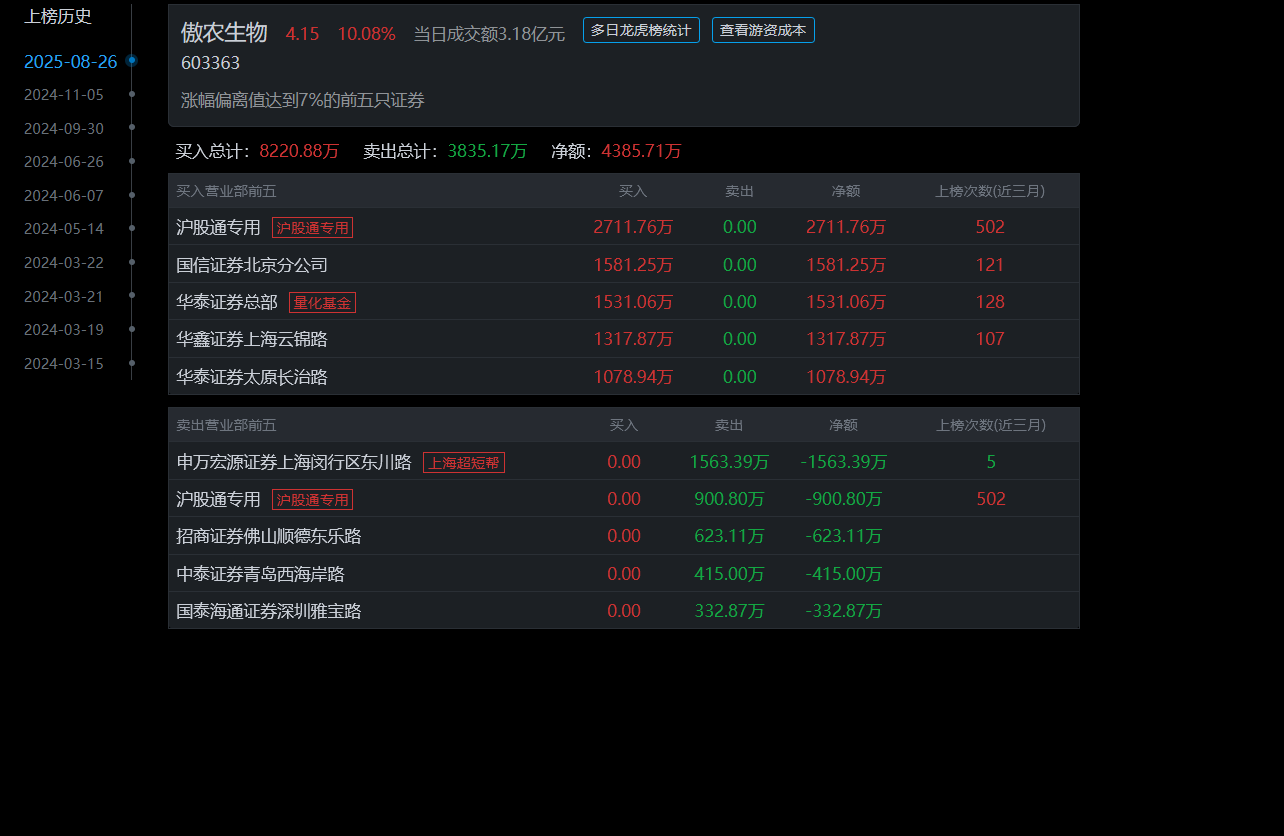Viewport: 1284px width, 836px height.
Task: Click the 332.87万 sell amount cell
Action: click(729, 611)
